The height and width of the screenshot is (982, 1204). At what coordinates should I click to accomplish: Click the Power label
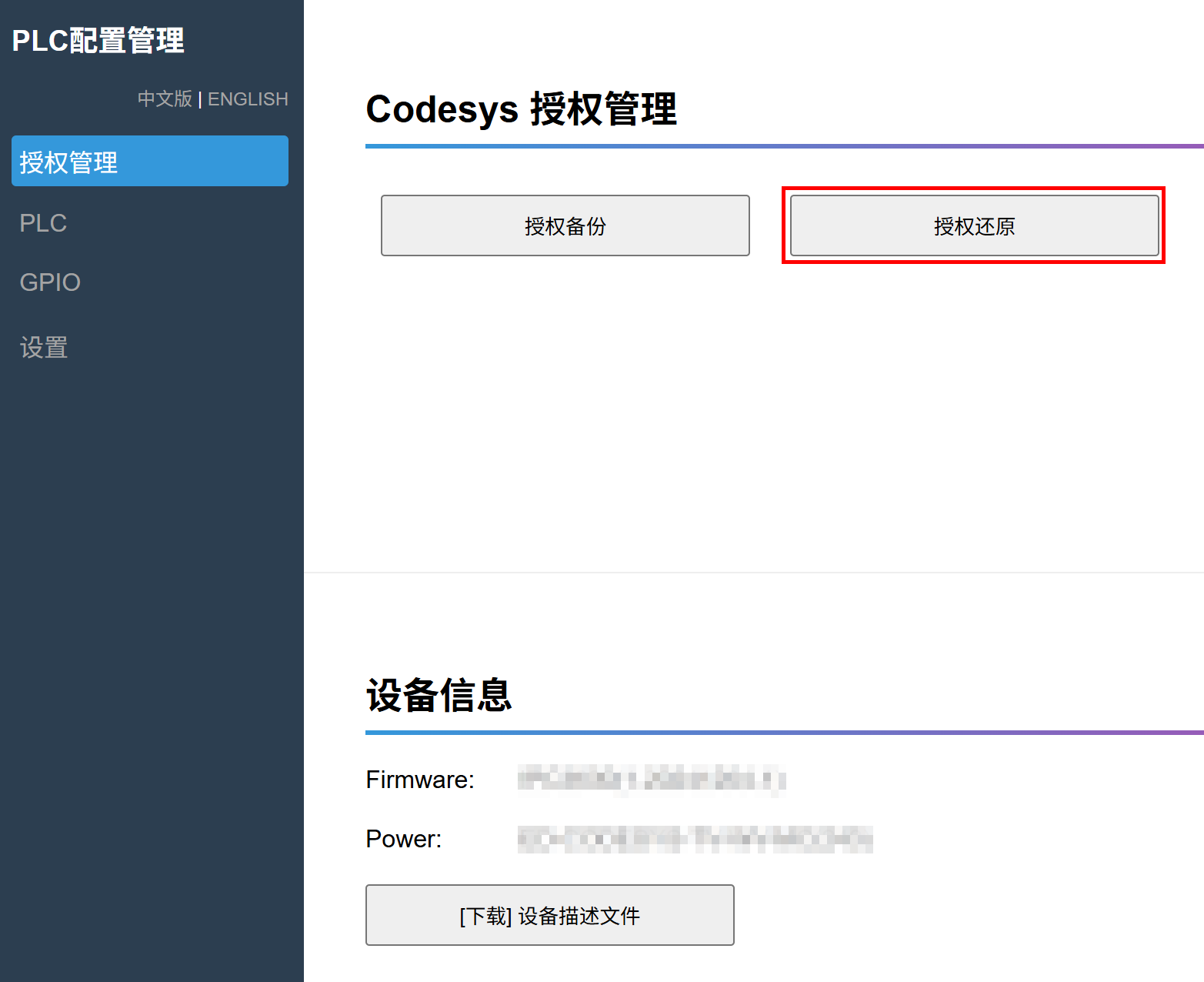[x=404, y=839]
